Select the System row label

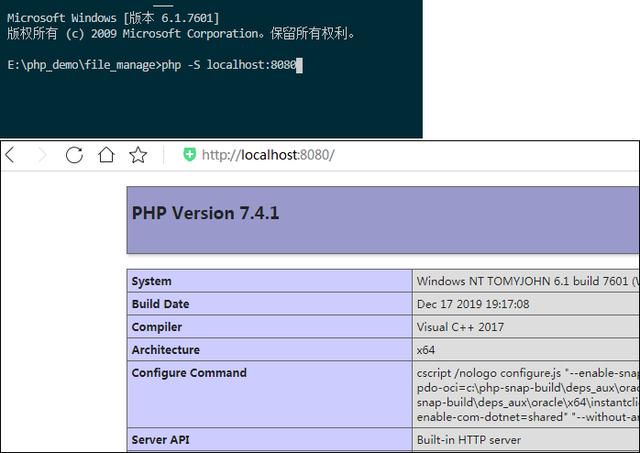point(151,281)
